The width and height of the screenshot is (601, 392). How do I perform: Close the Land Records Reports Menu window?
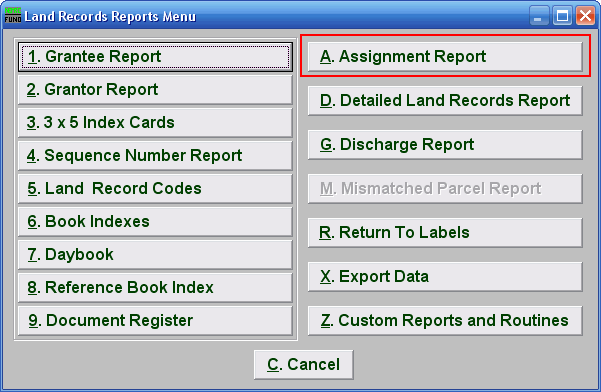[585, 16]
